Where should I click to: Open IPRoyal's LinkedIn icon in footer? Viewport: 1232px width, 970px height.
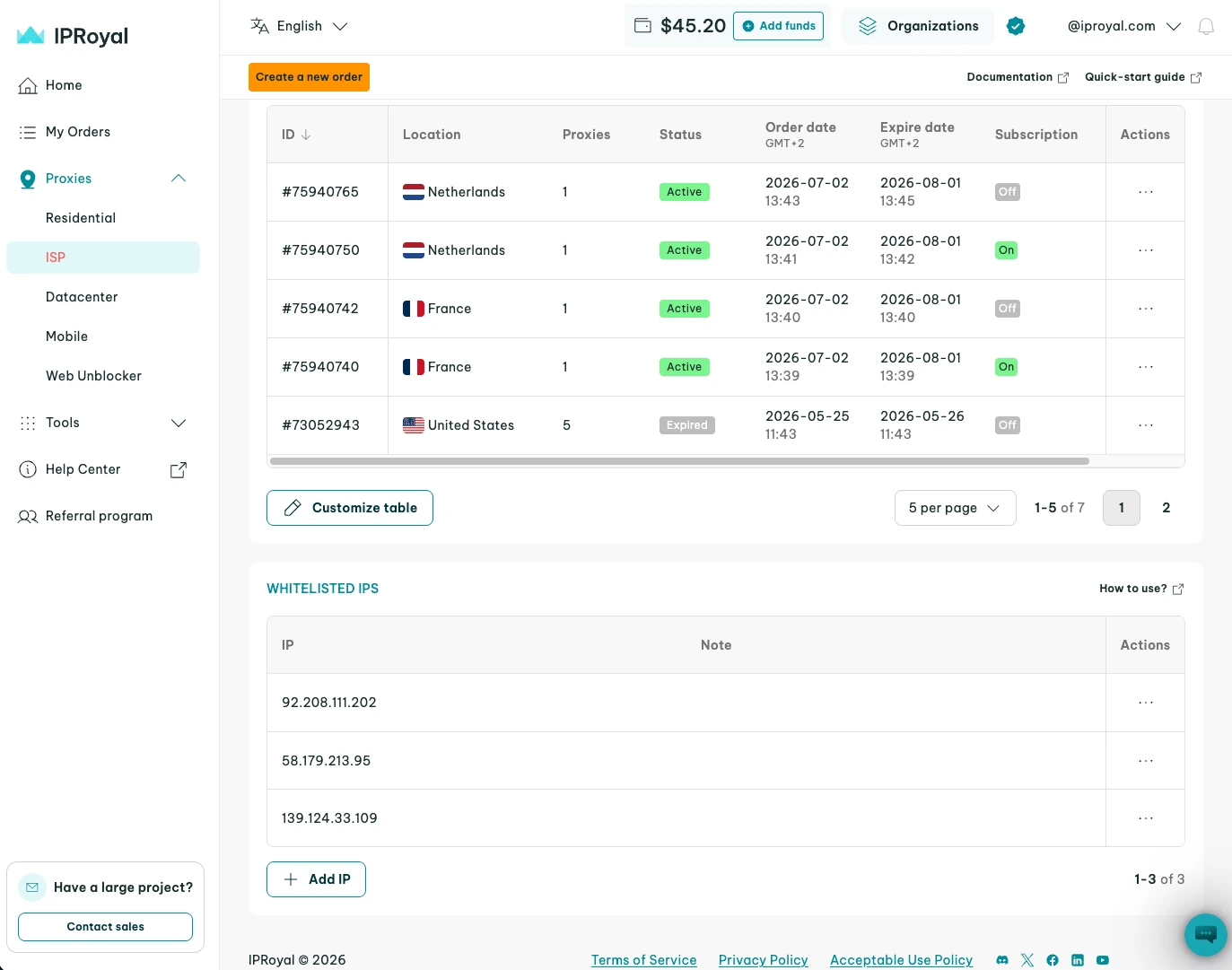tap(1078, 960)
